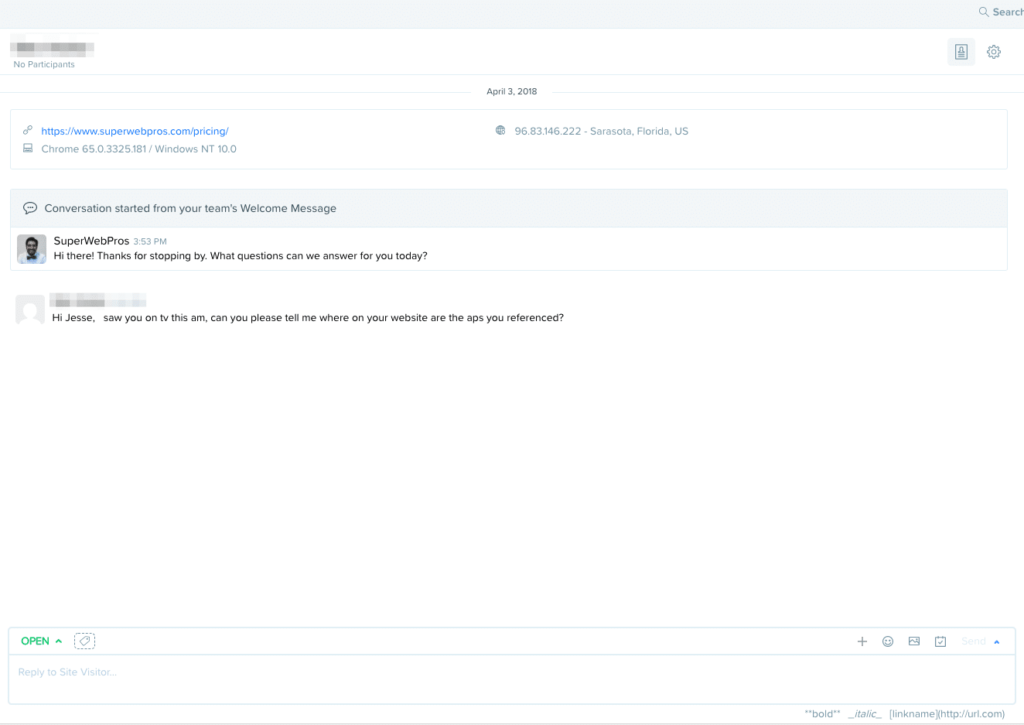Viewport: 1024px width, 725px height.
Task: Select the IP address and Sarasota location text
Action: click(601, 131)
